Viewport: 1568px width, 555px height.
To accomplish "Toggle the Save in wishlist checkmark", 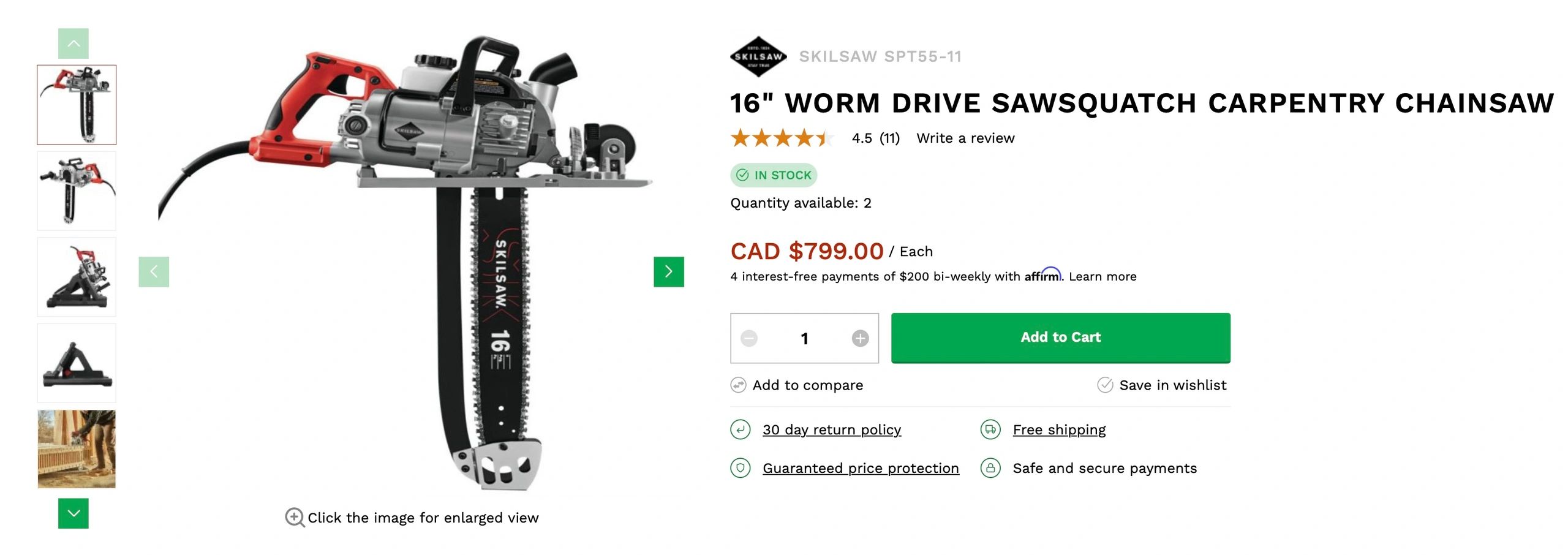I will coord(1105,385).
